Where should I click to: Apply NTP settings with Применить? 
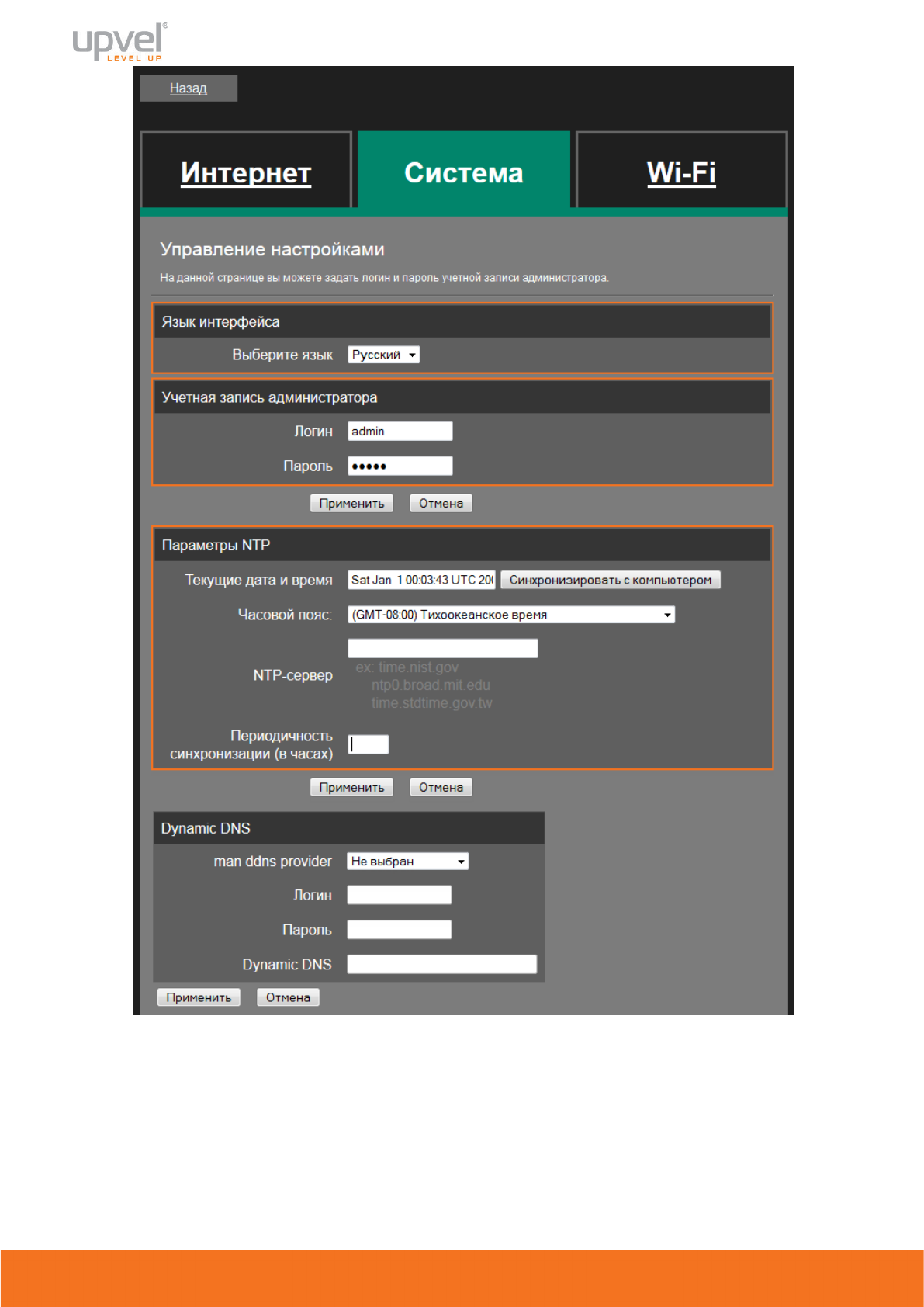coord(351,788)
